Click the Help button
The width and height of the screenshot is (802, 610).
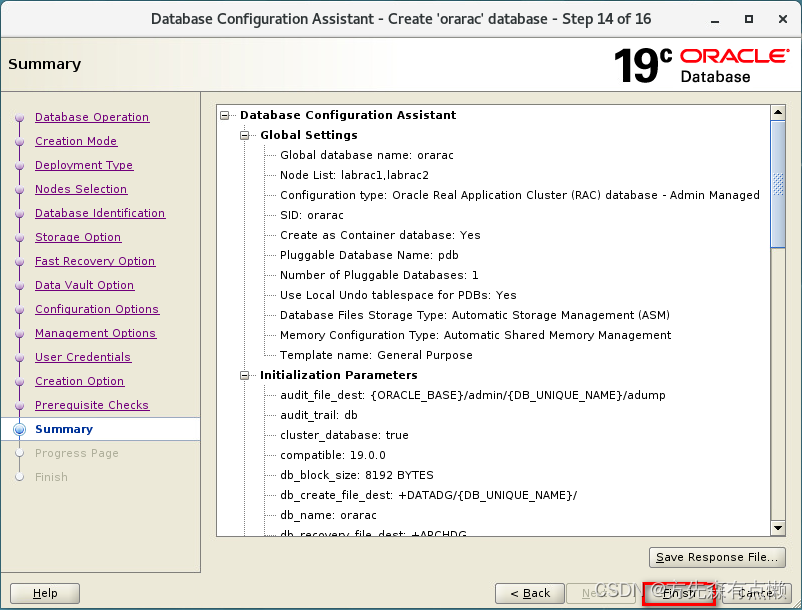(45, 594)
